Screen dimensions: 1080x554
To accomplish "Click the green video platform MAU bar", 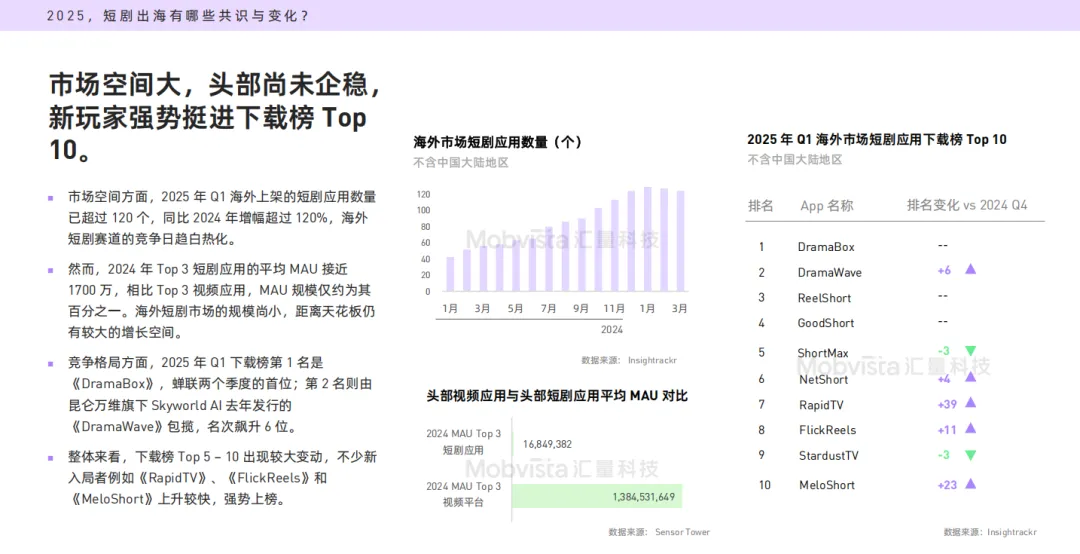I will (597, 497).
